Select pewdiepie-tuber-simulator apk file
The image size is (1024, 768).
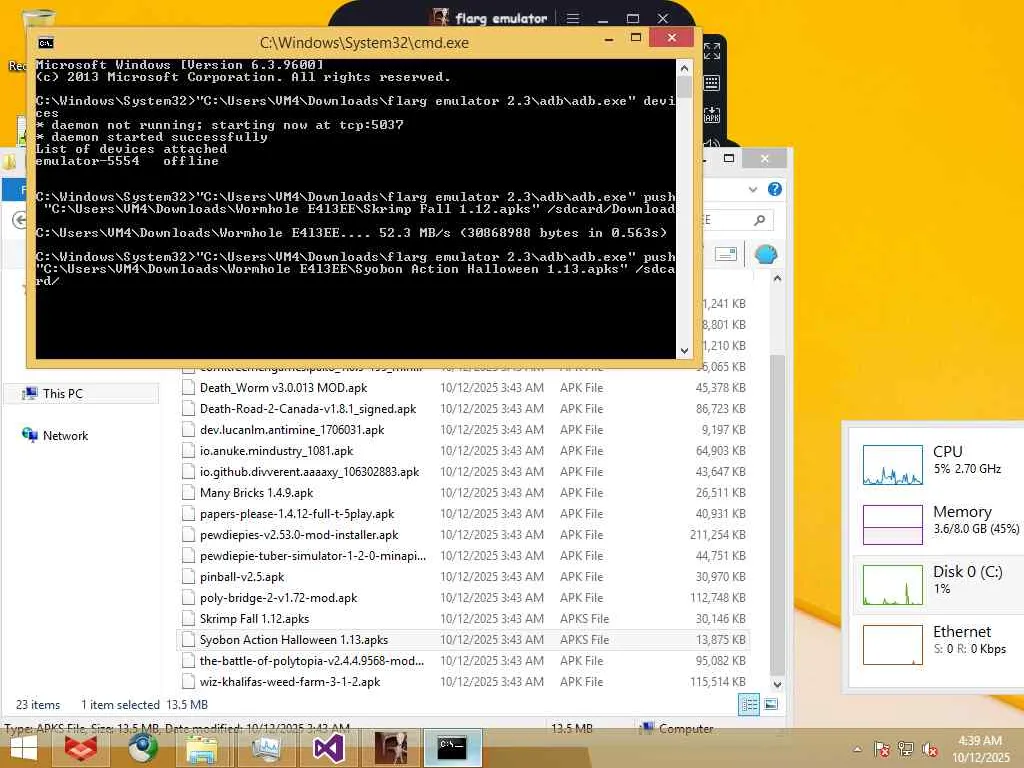coord(313,556)
